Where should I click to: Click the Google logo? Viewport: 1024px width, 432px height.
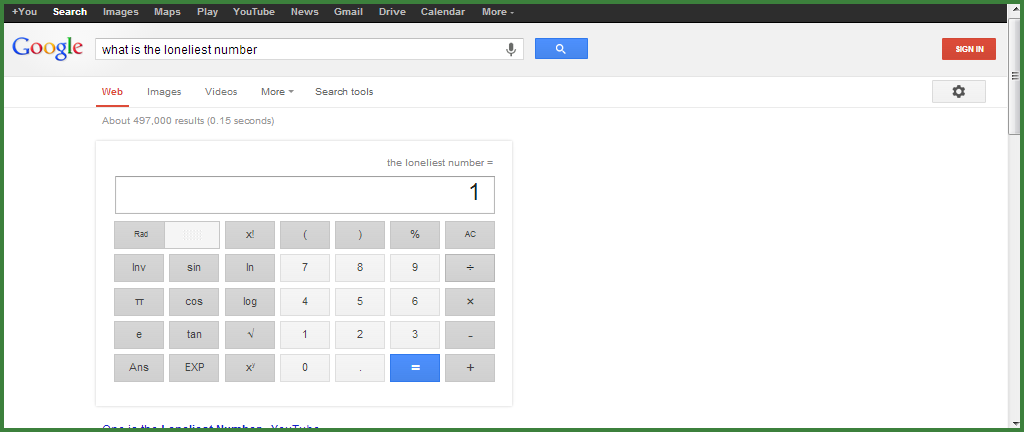click(48, 48)
